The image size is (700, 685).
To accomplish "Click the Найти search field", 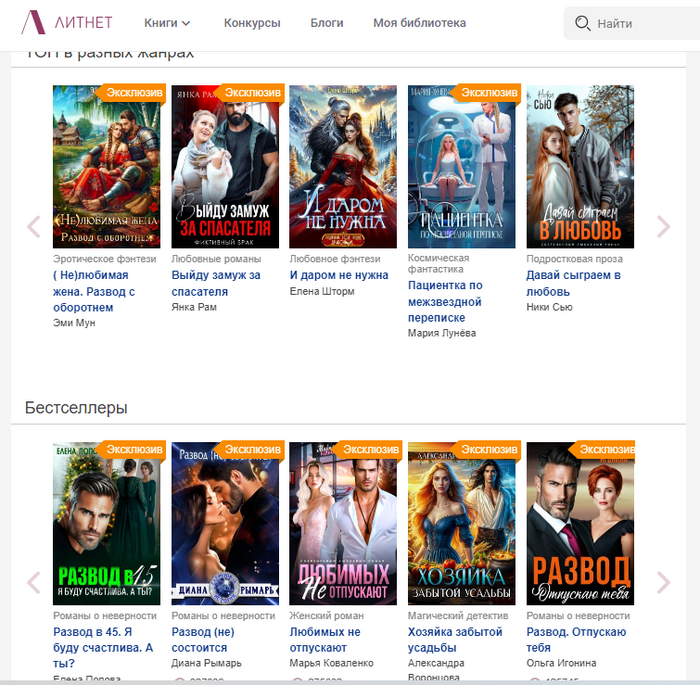I will tap(632, 23).
